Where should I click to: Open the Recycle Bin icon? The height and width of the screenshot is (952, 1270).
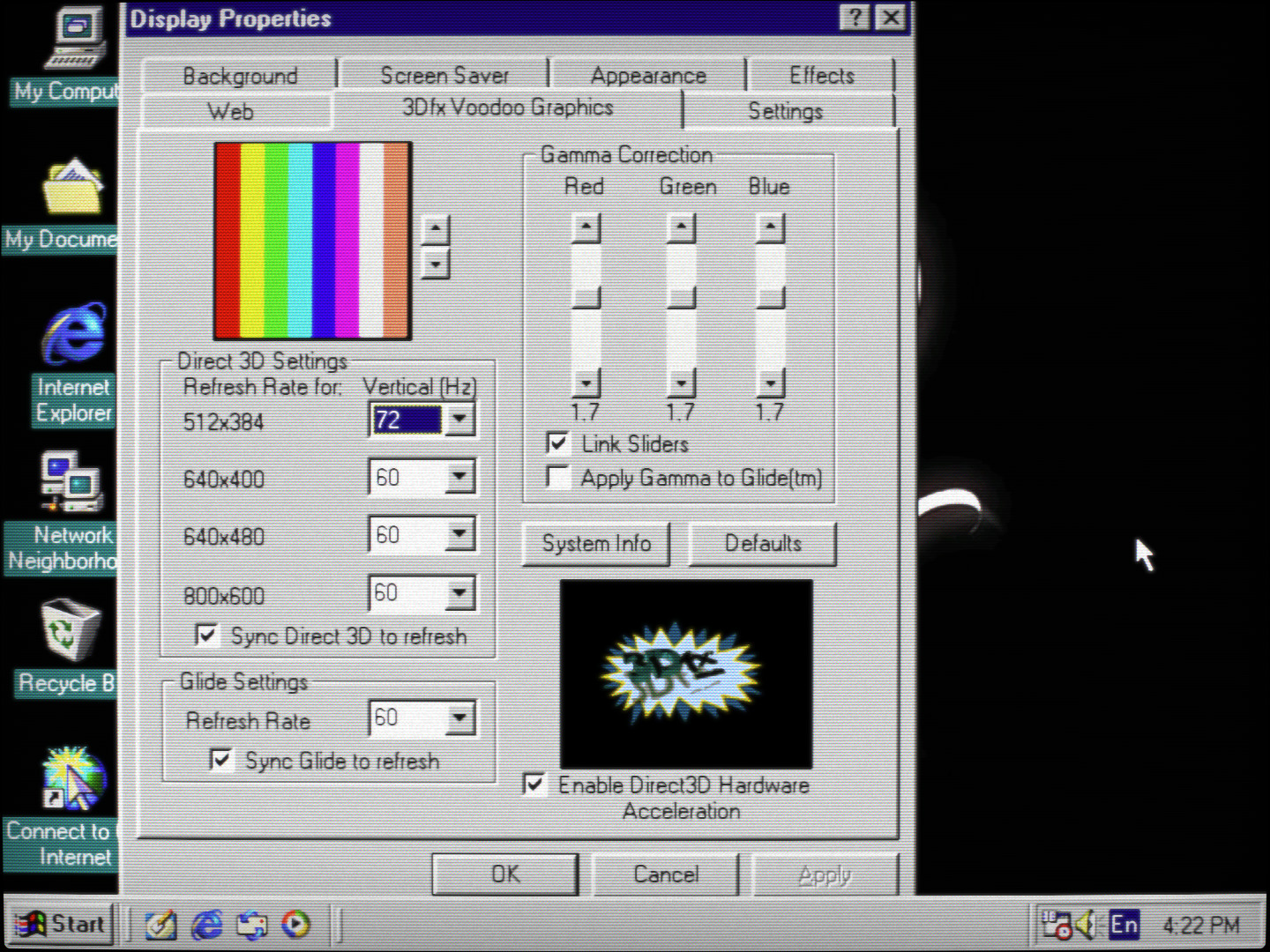pos(69,630)
